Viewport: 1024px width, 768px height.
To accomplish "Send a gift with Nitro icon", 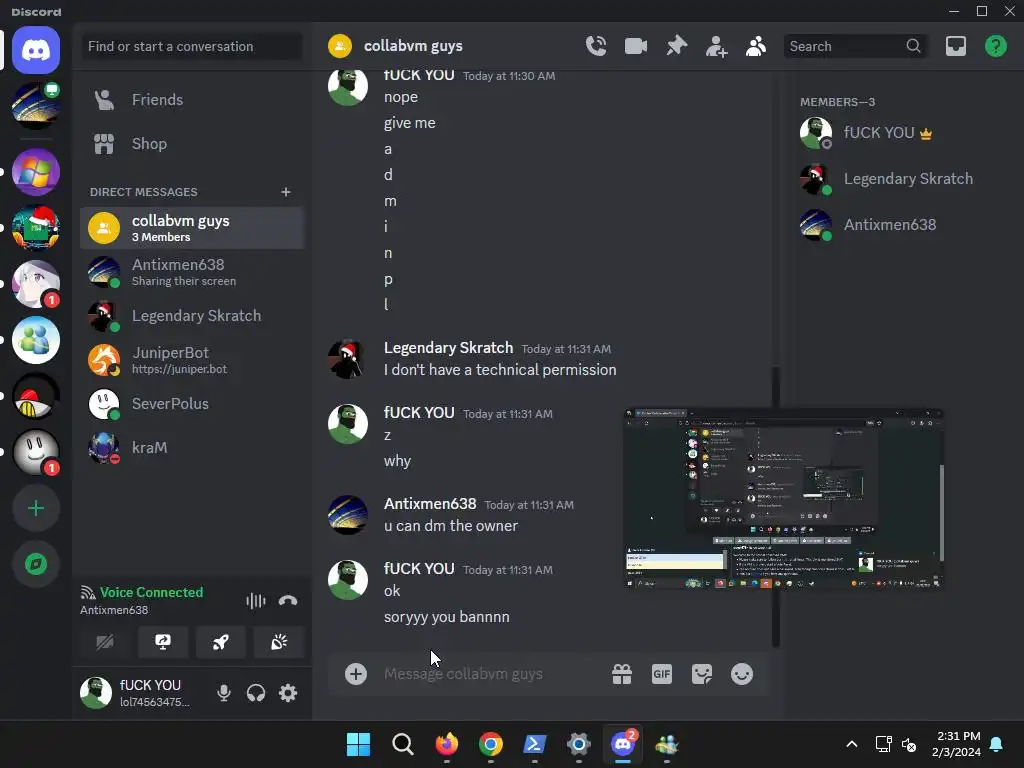I will [622, 674].
